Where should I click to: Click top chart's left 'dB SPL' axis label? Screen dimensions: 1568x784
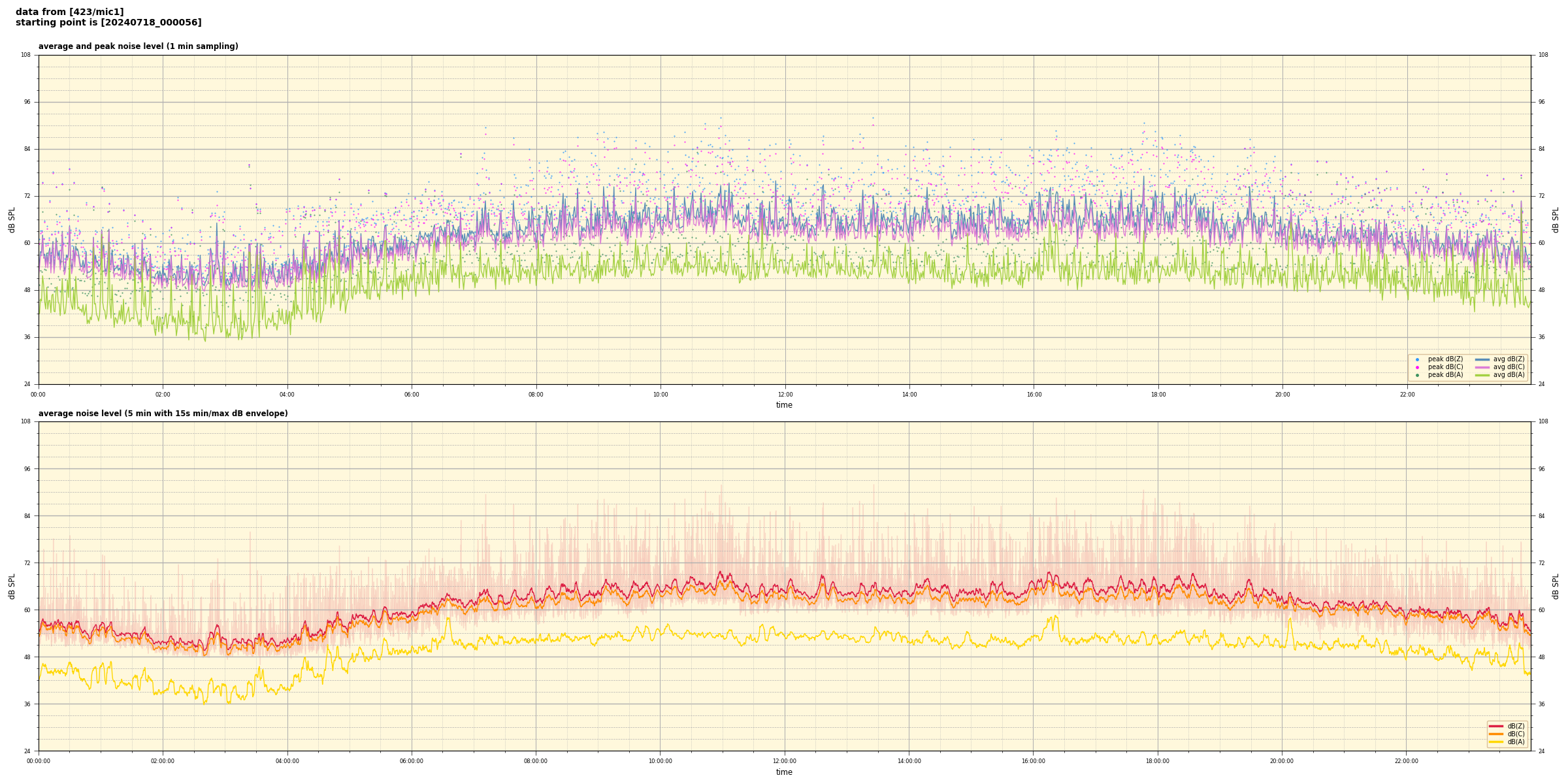(x=12, y=220)
